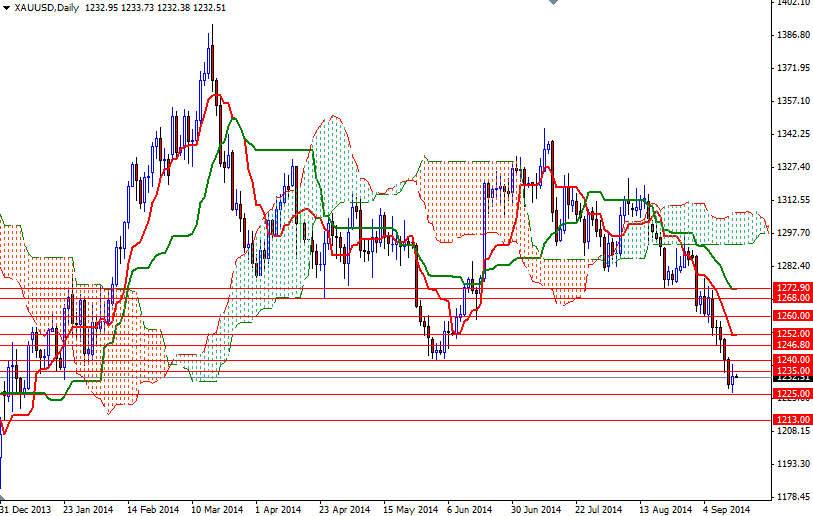
Task: Click the 1240.00 red price level label
Action: pyautogui.click(x=791, y=360)
